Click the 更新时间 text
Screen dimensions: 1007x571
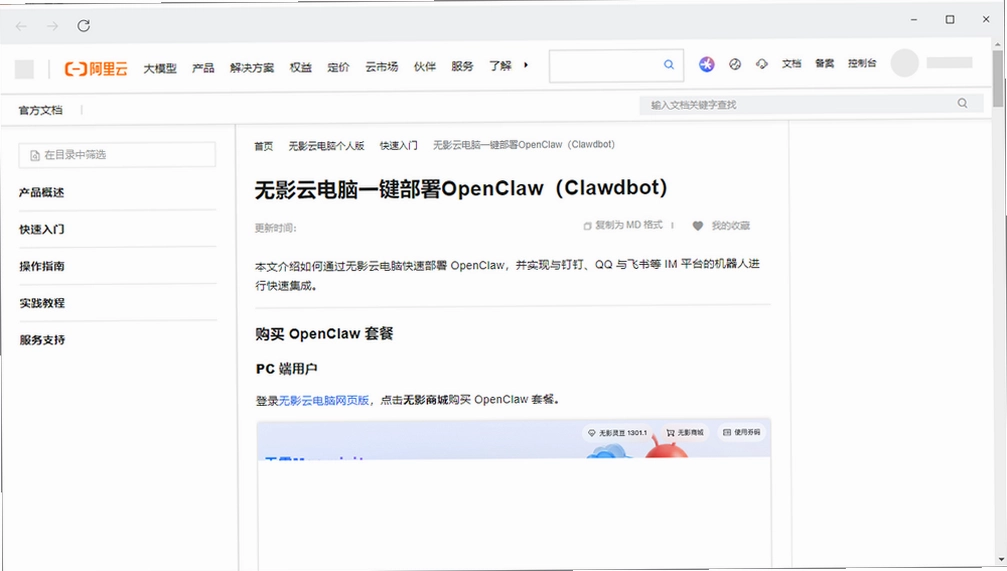click(x=275, y=227)
